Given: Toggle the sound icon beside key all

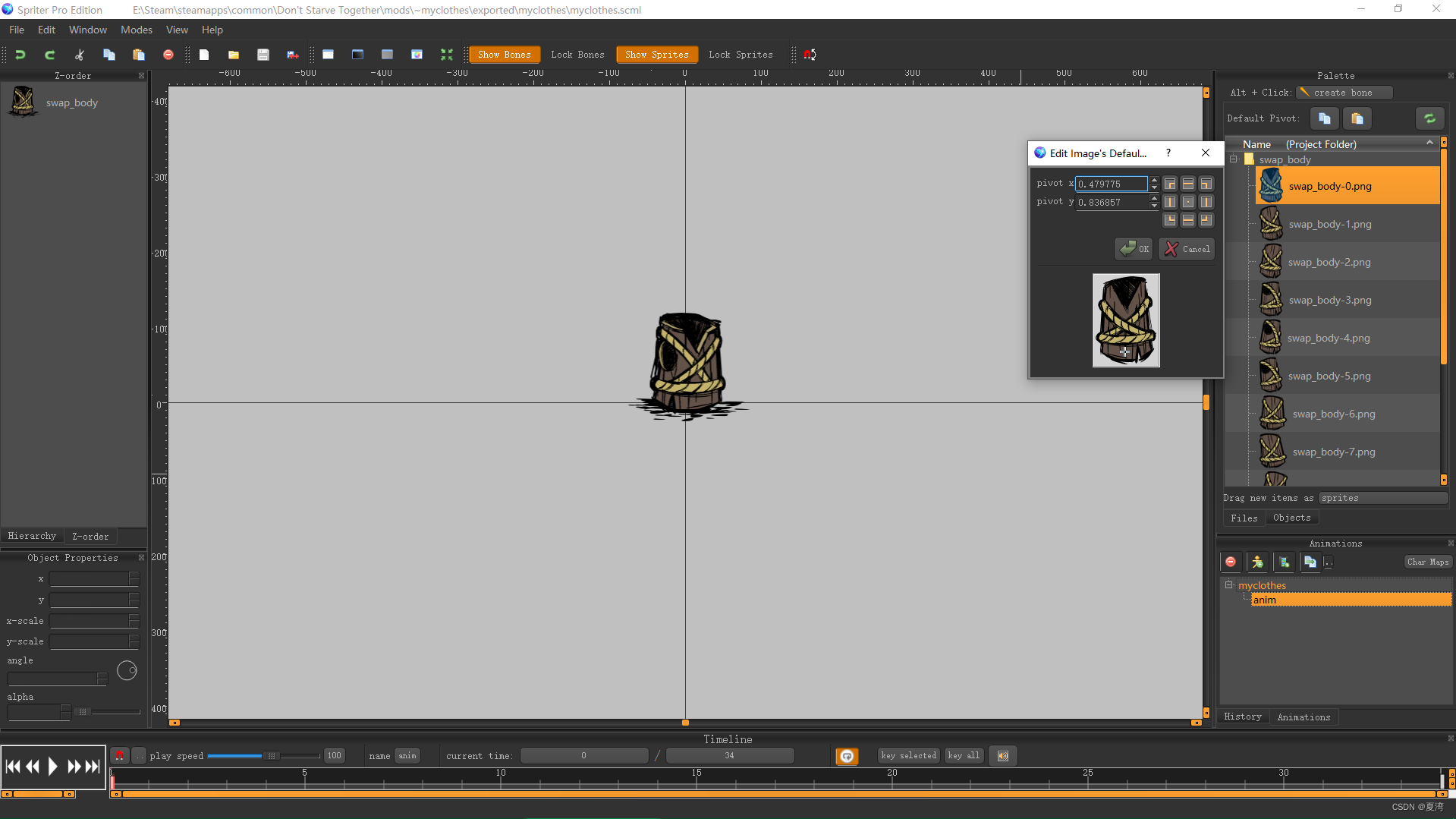Looking at the screenshot, I should [x=1003, y=756].
